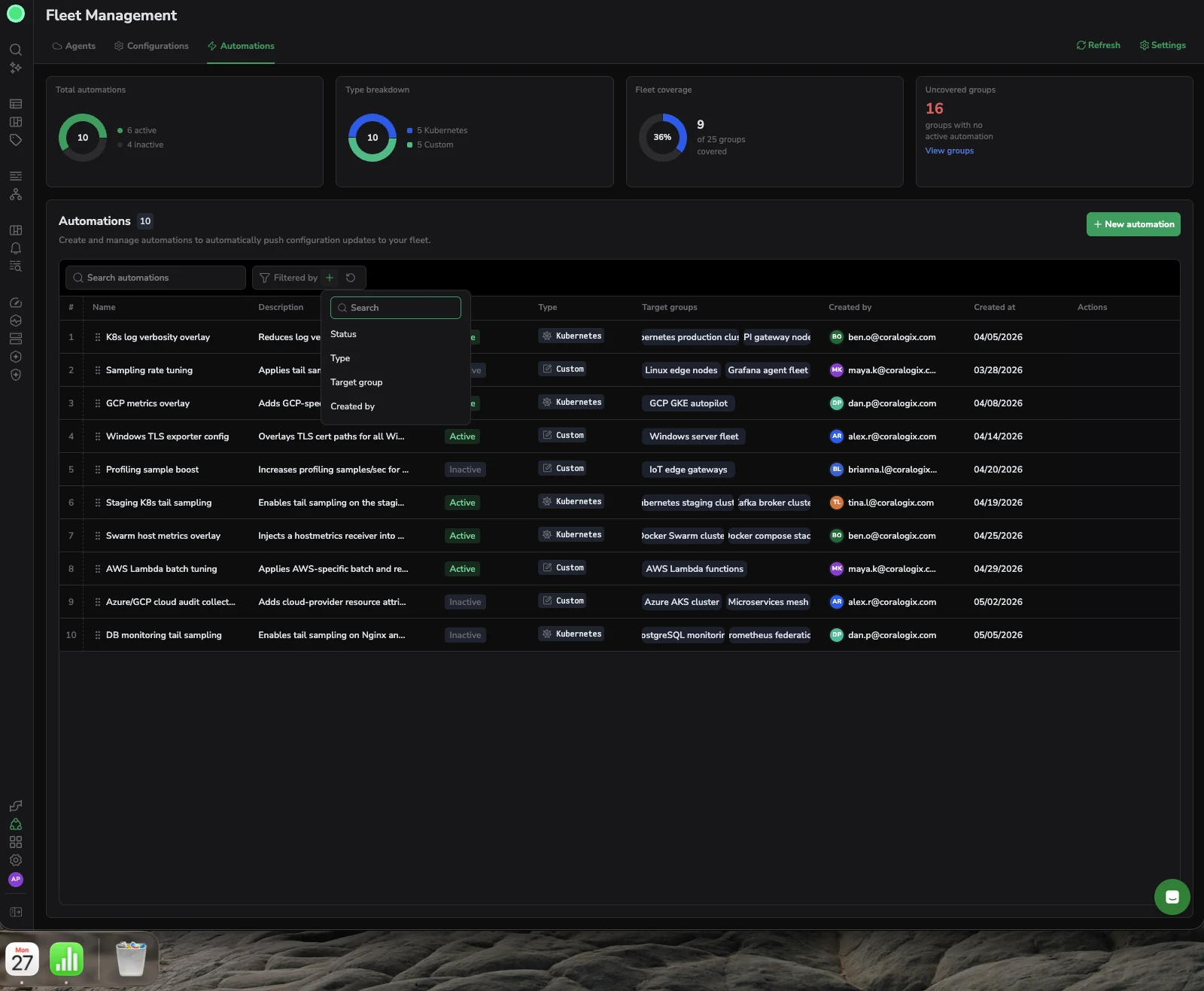This screenshot has height=991, width=1204.
Task: Click drag handle for K8s log verbosity overlay
Action: click(98, 337)
